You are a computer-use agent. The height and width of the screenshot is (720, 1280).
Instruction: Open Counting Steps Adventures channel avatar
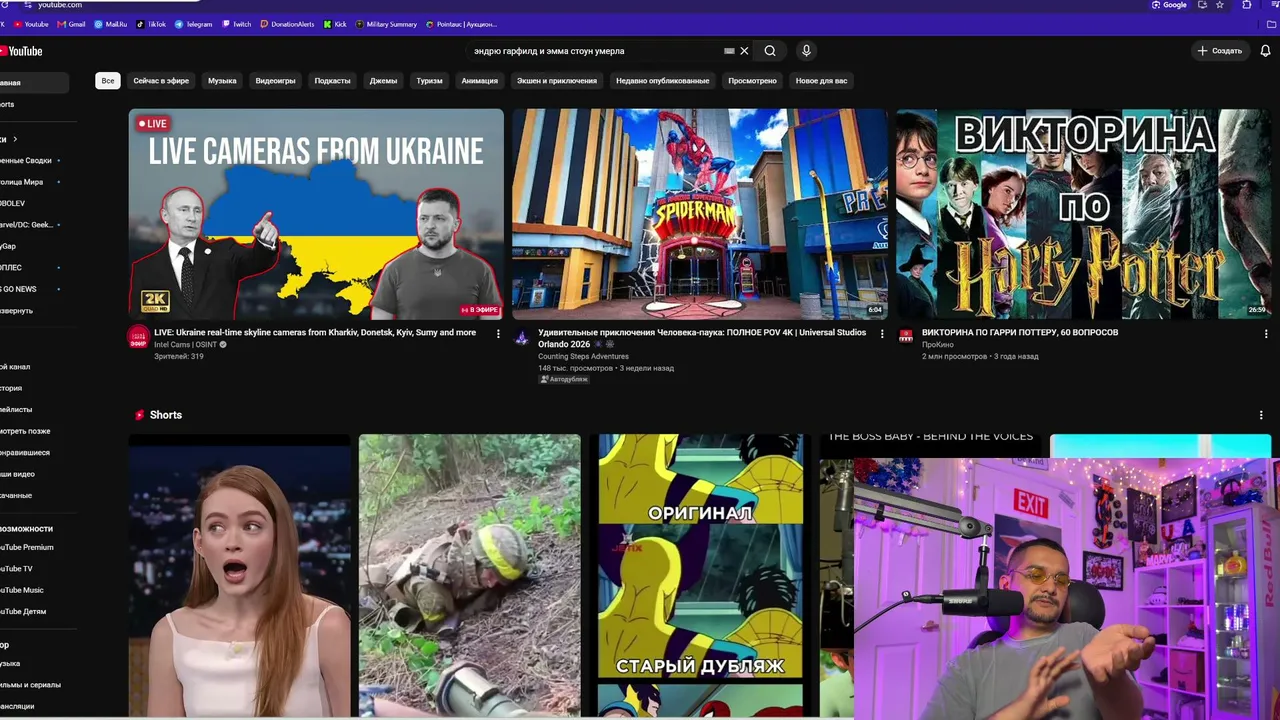coord(521,337)
